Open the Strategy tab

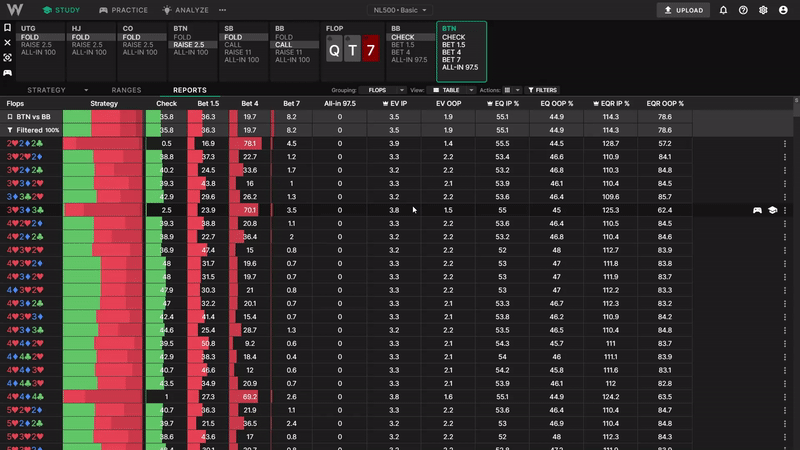[46, 90]
